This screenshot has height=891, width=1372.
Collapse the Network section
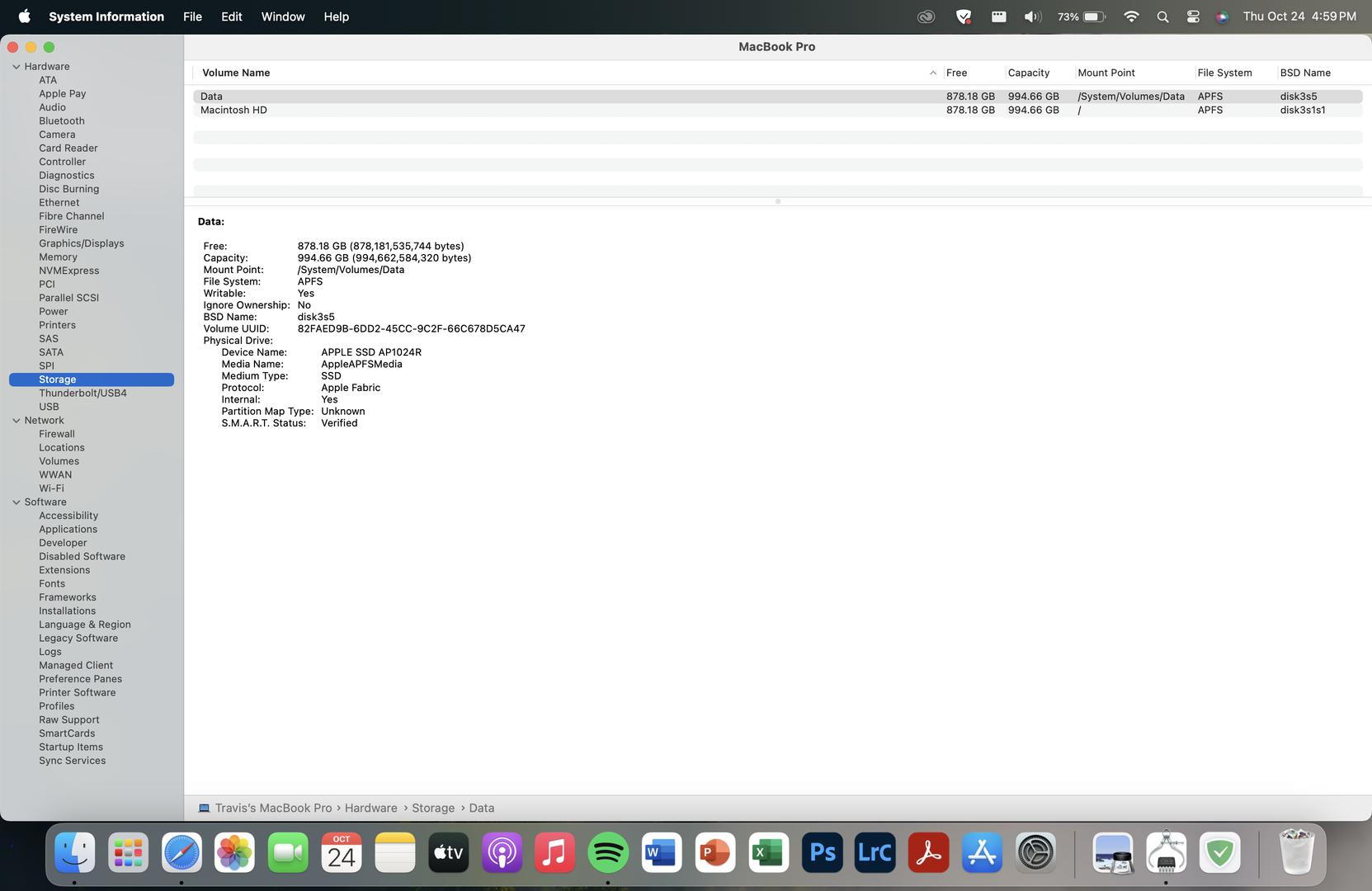pos(16,421)
